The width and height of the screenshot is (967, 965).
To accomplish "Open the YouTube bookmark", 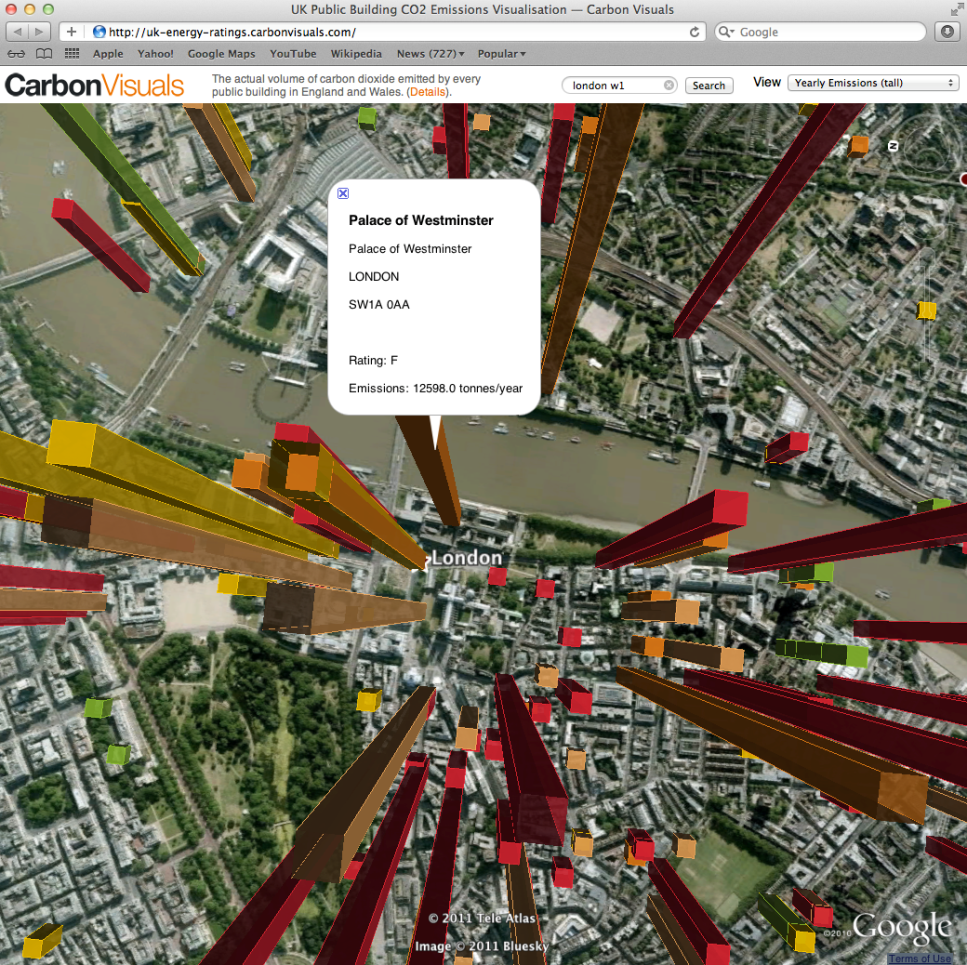I will [293, 54].
